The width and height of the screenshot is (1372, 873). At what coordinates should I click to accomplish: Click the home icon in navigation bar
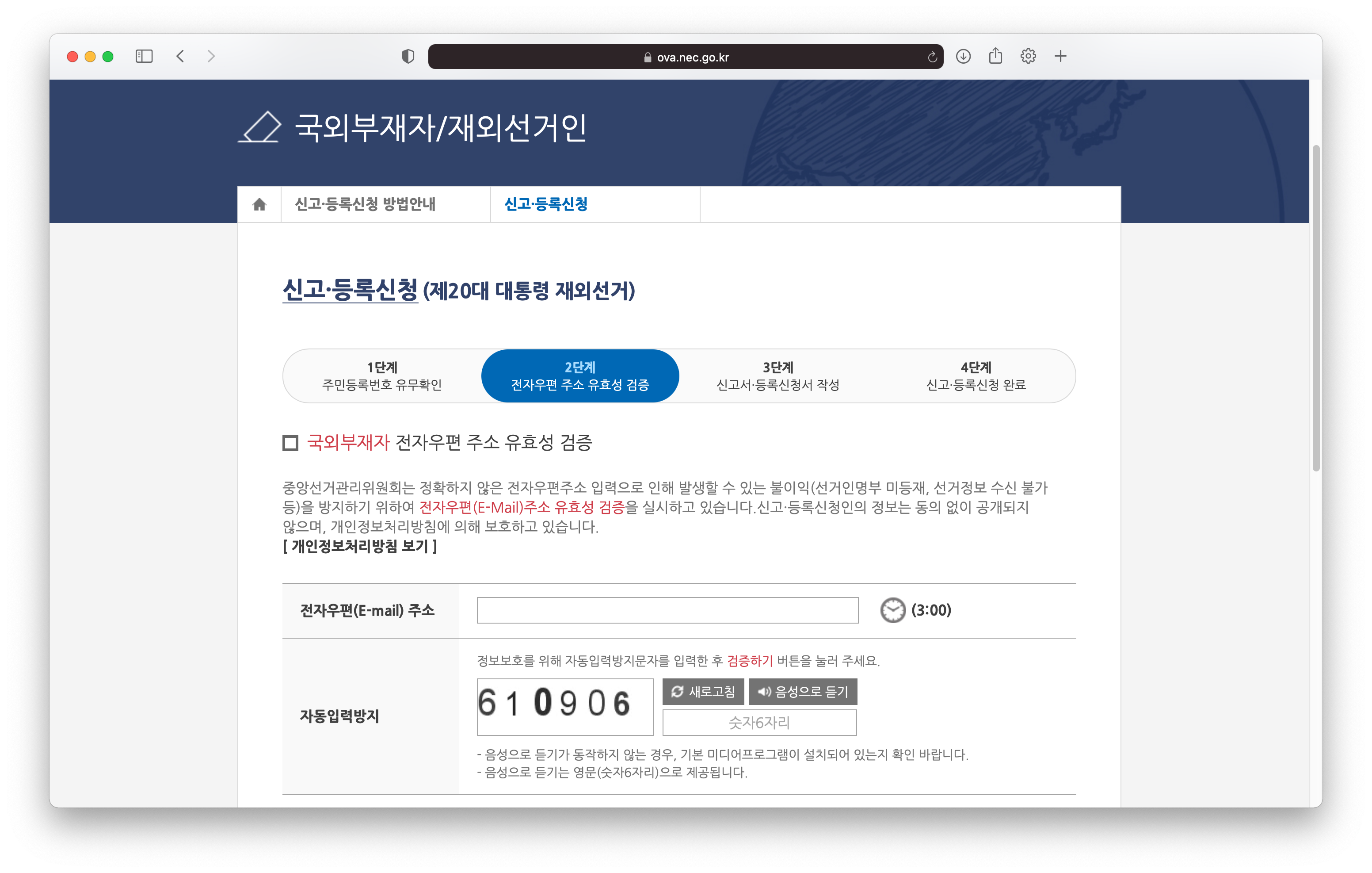[259, 204]
